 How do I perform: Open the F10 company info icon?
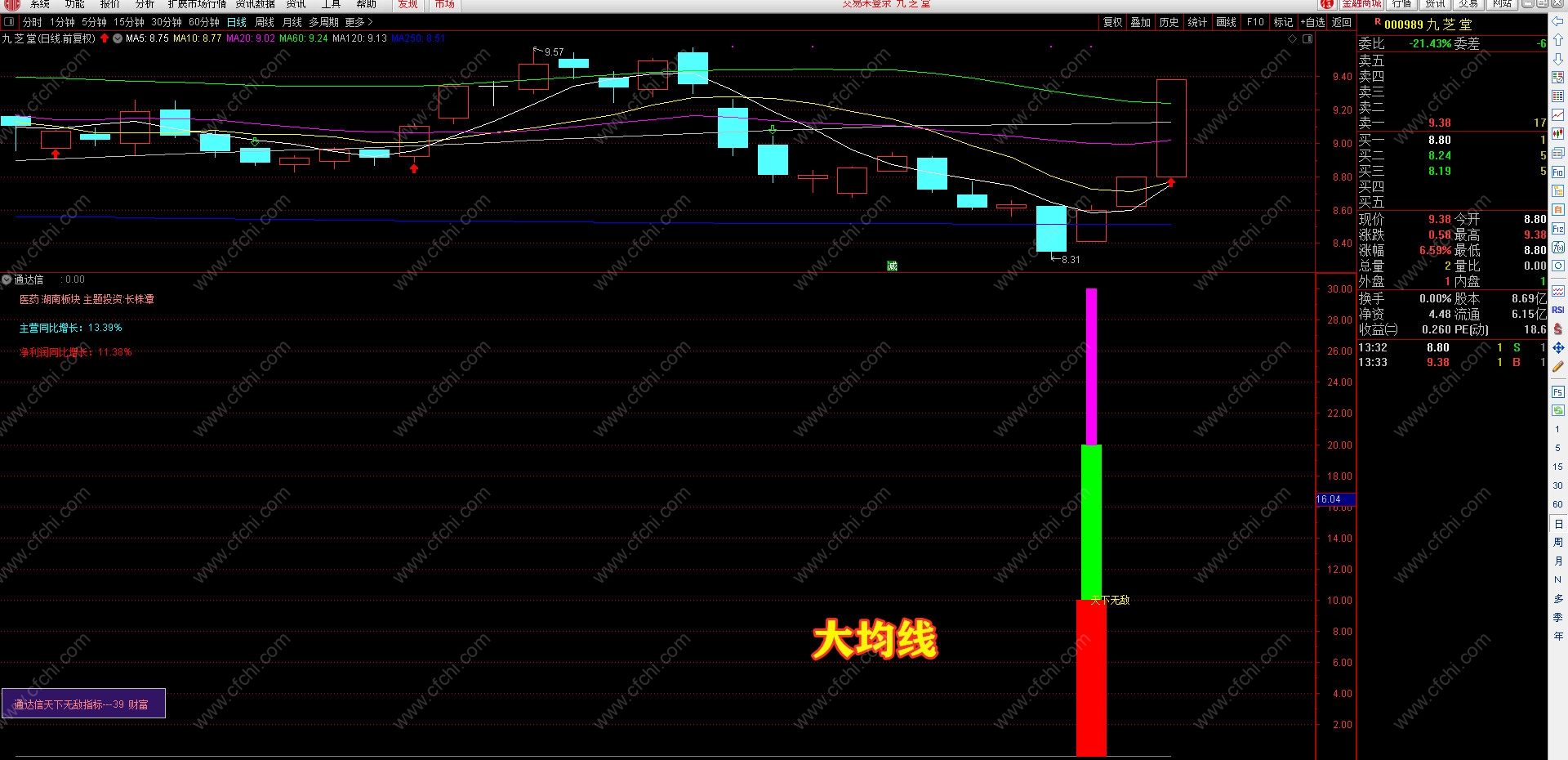coord(1557,172)
